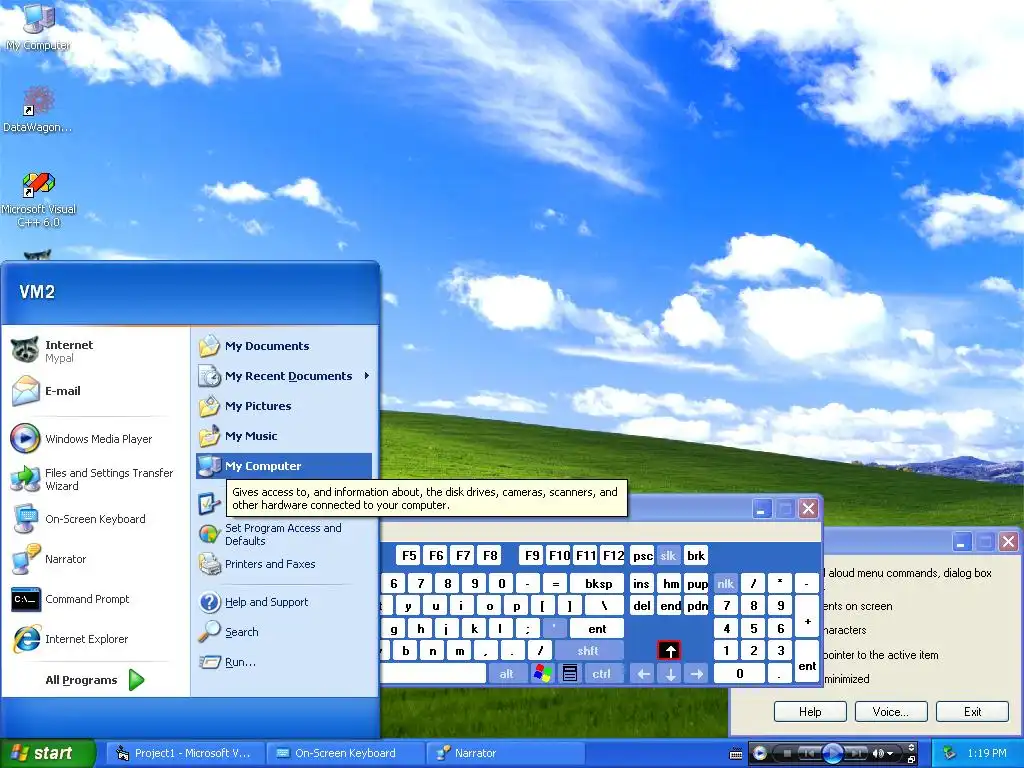Click the up arrow key on keyboard
The height and width of the screenshot is (768, 1024).
click(669, 650)
